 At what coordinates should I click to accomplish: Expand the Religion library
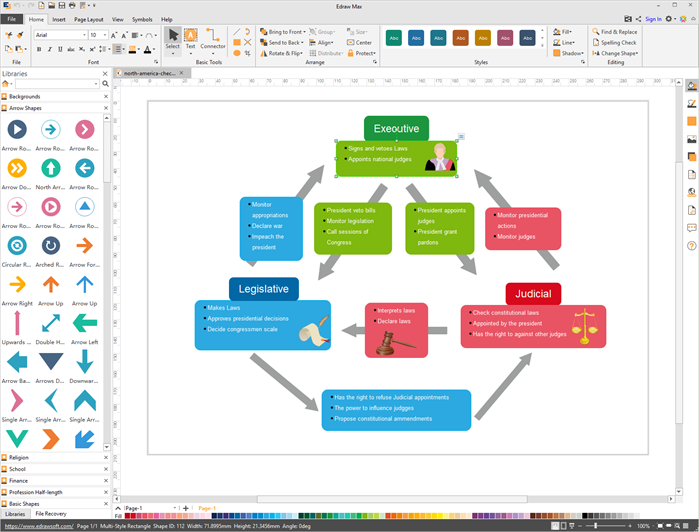53,458
